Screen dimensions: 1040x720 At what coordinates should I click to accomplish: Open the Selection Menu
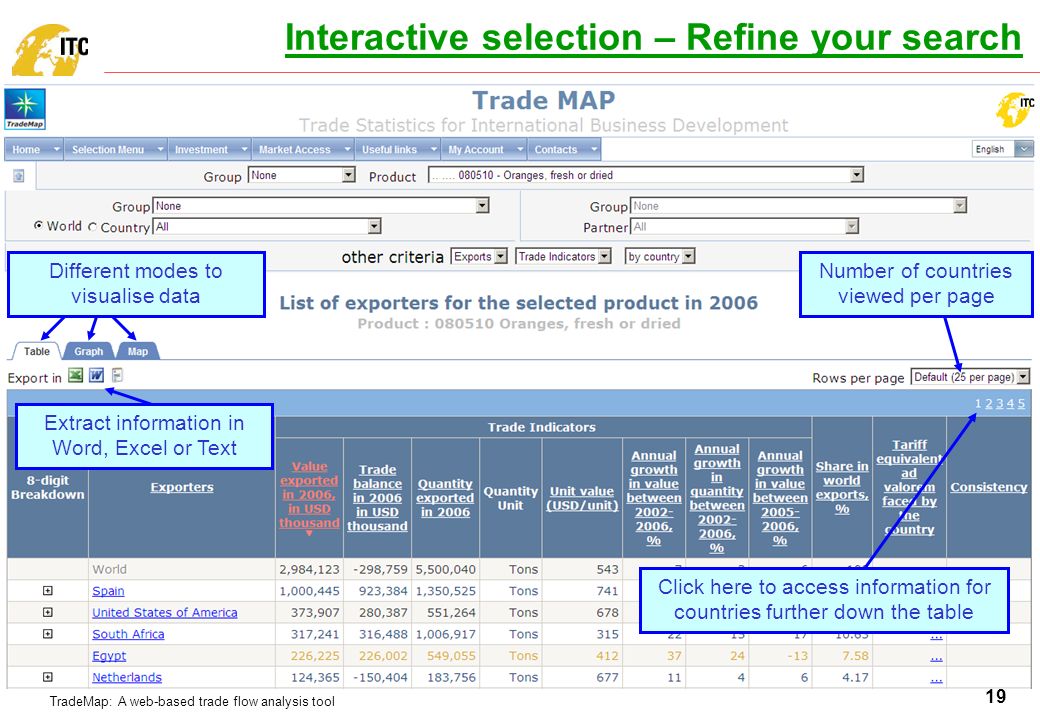(x=116, y=150)
